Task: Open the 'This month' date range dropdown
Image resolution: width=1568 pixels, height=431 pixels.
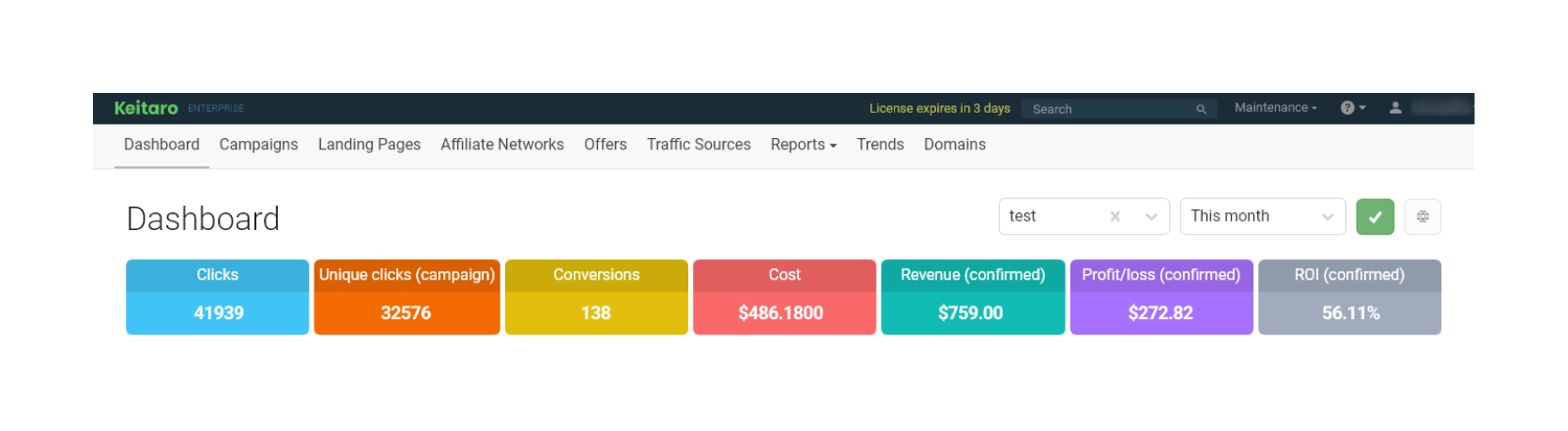Action: (1262, 217)
